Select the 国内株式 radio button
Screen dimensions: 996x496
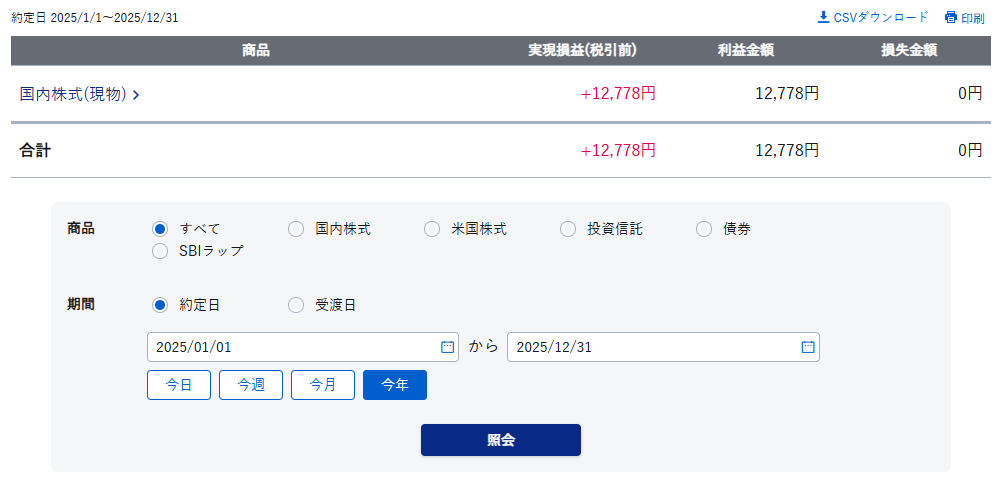tap(296, 229)
